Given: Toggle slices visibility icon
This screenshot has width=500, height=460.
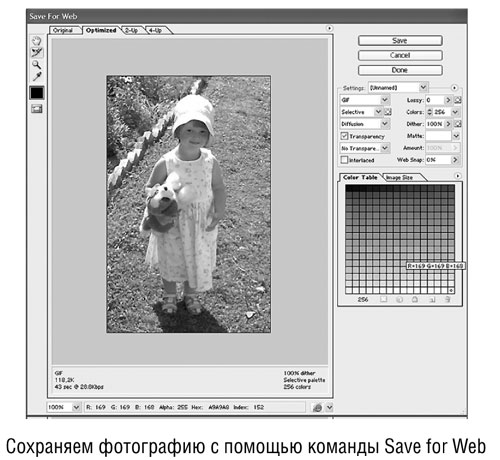Looking at the screenshot, I should pos(37,109).
